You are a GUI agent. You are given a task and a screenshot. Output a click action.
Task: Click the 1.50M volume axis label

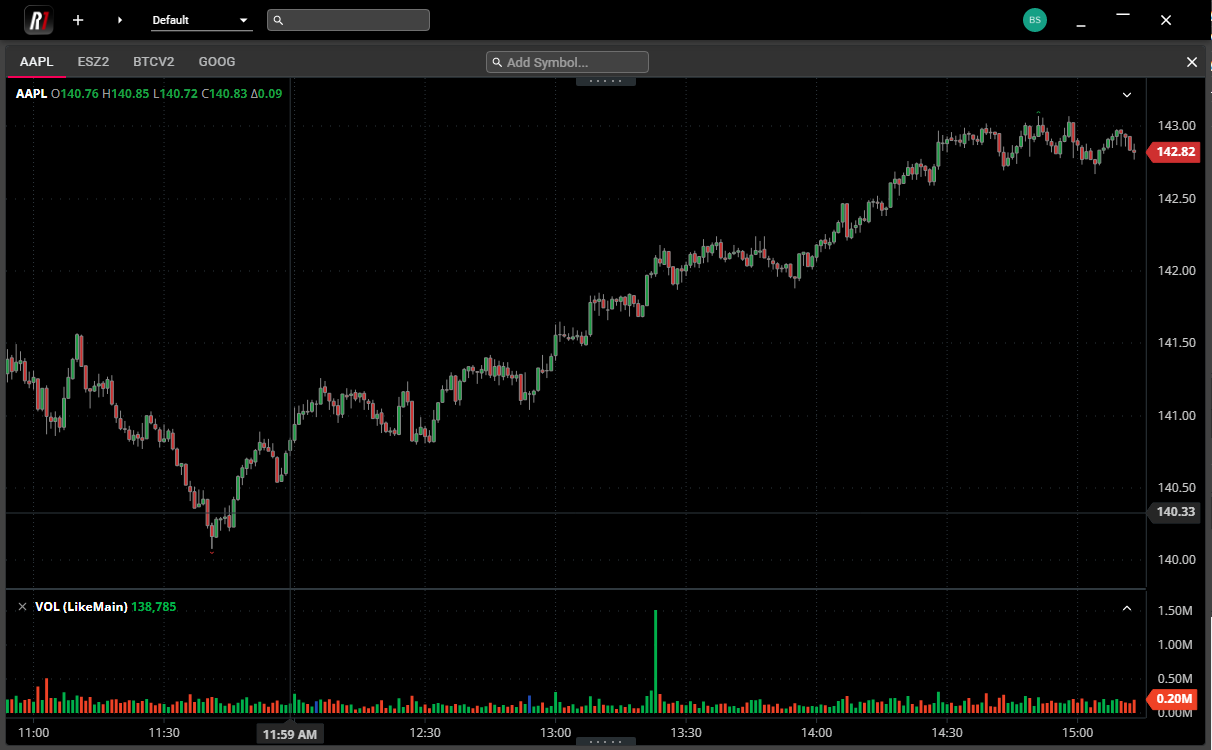(1175, 611)
